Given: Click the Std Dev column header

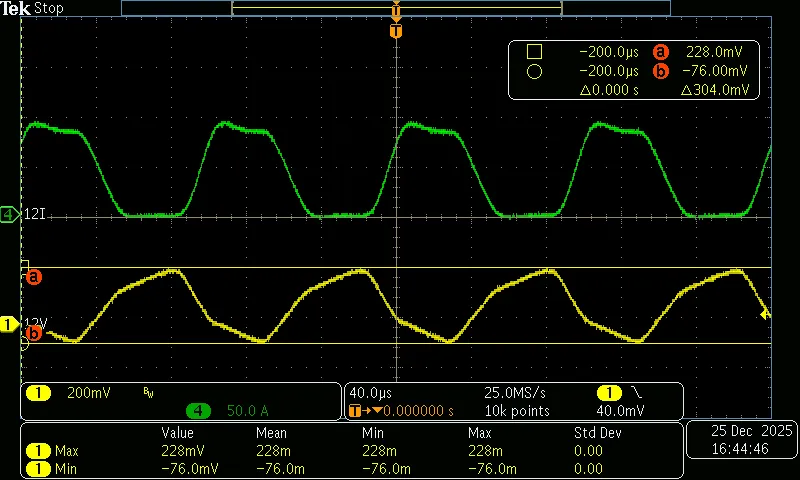Looking at the screenshot, I should (598, 433).
